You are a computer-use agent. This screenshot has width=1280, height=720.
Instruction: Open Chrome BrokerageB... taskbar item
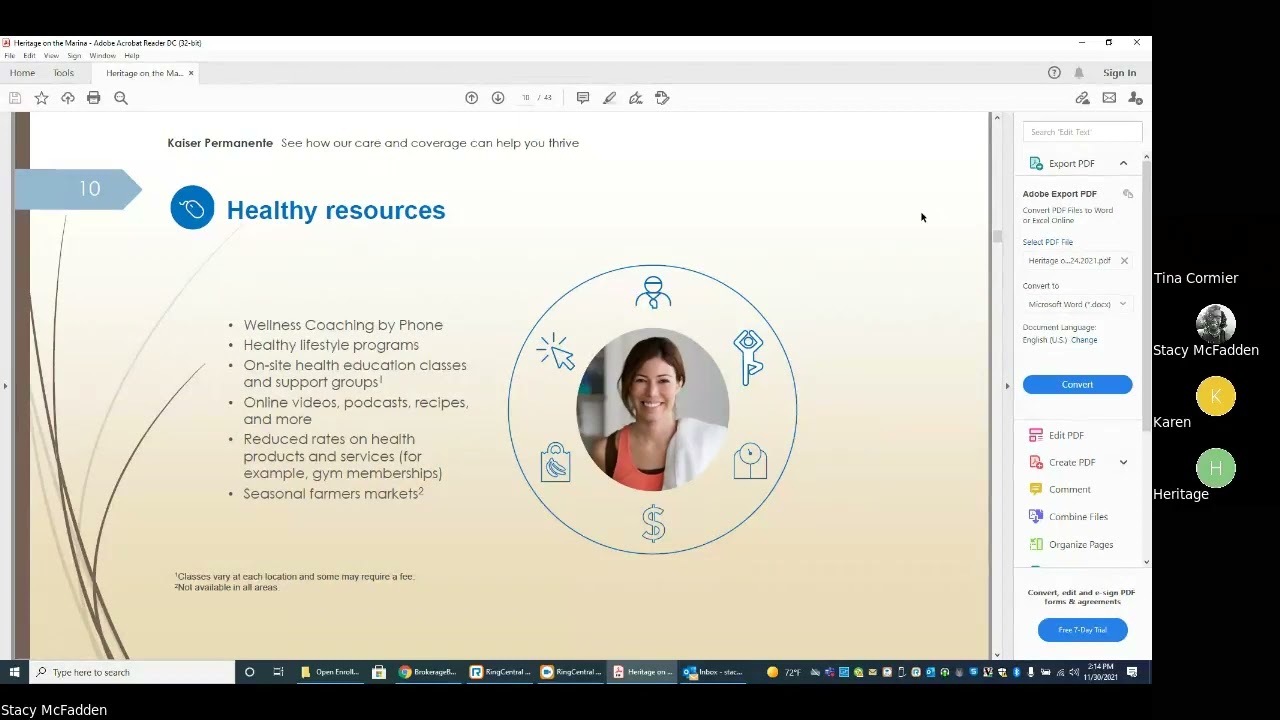[x=427, y=672]
